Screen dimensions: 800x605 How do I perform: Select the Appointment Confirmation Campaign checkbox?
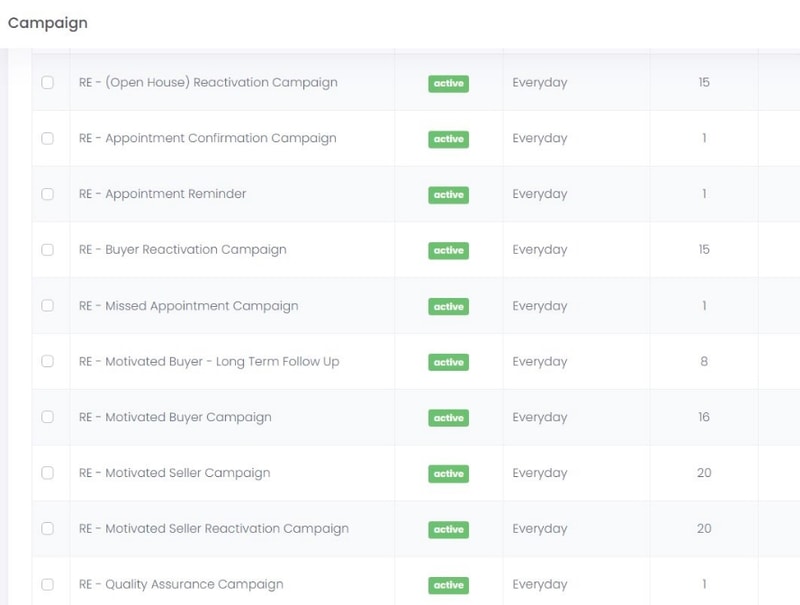pyautogui.click(x=47, y=139)
